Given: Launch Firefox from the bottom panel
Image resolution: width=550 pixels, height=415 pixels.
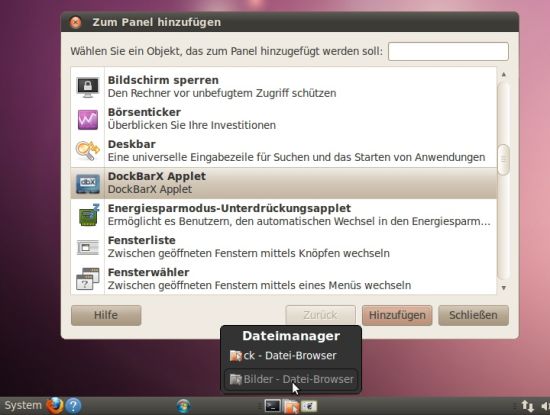Looking at the screenshot, I should tap(55, 406).
